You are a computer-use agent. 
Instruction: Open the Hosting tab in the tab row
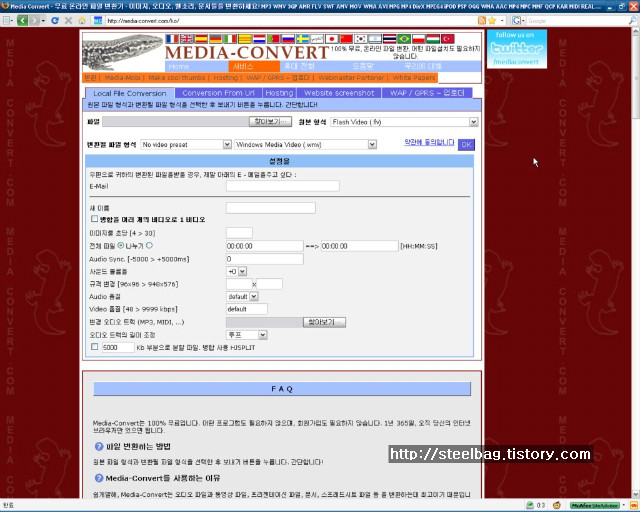279,93
